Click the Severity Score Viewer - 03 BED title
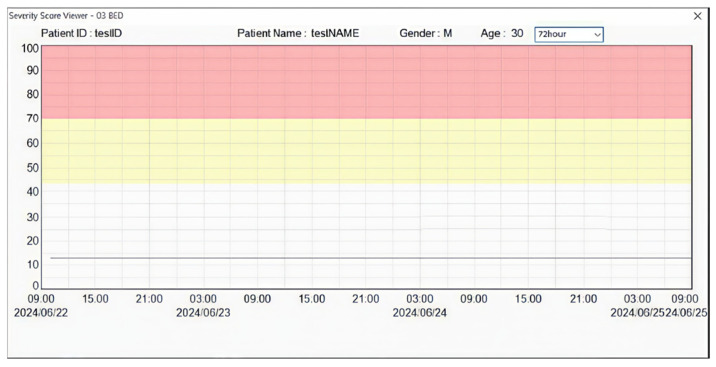Screen dimensions: 716x367 [x=66, y=16]
